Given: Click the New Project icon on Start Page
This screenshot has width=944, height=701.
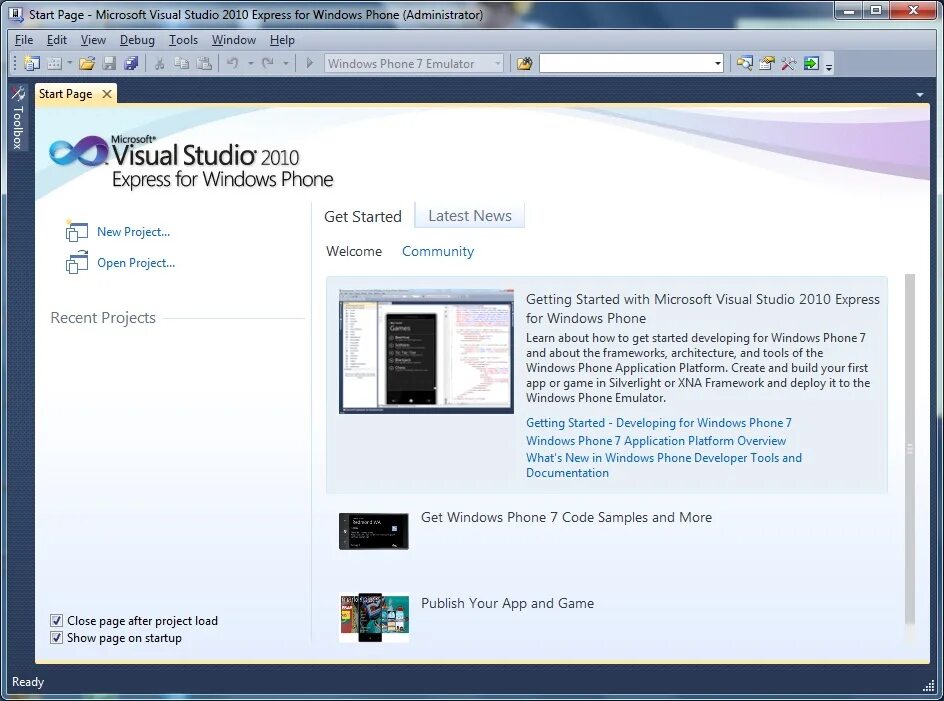Looking at the screenshot, I should [76, 231].
